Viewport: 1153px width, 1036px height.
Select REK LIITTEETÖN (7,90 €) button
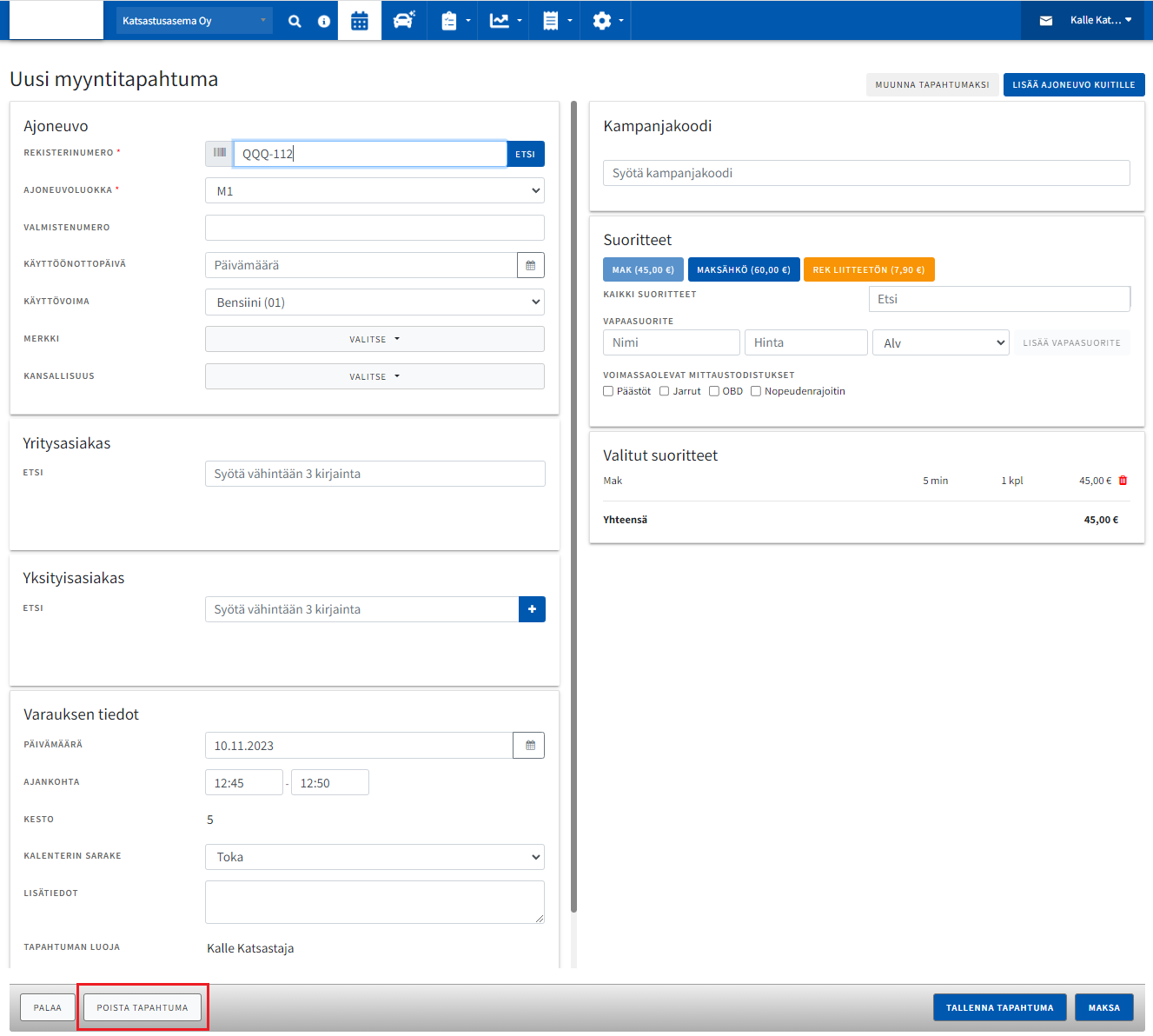pos(869,269)
